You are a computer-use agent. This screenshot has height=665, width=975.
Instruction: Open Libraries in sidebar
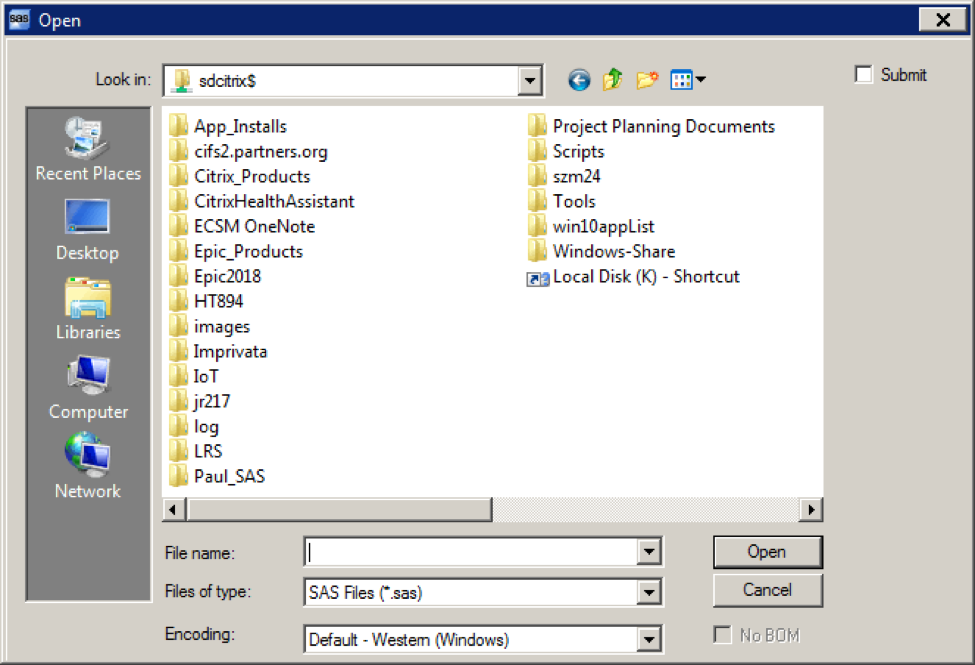point(88,309)
